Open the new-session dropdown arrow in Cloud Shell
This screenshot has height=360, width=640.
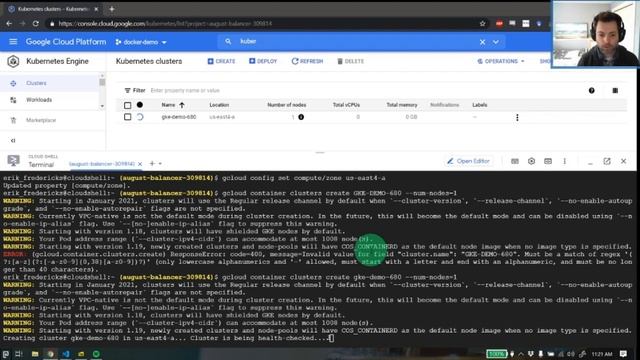pos(160,164)
